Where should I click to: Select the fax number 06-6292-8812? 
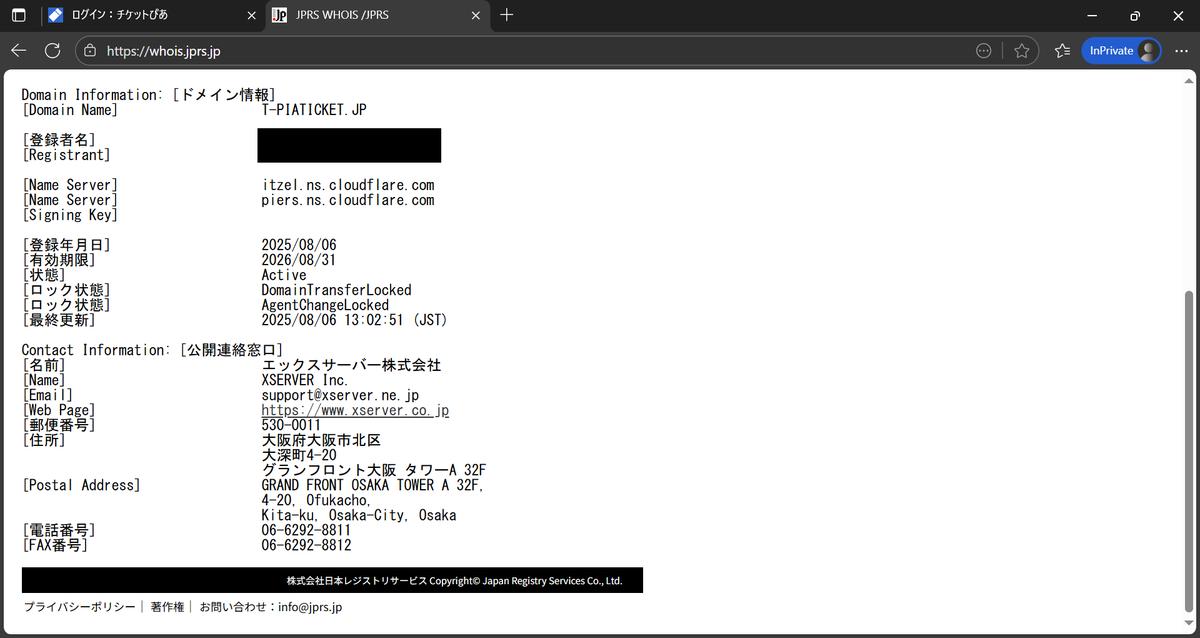(306, 545)
